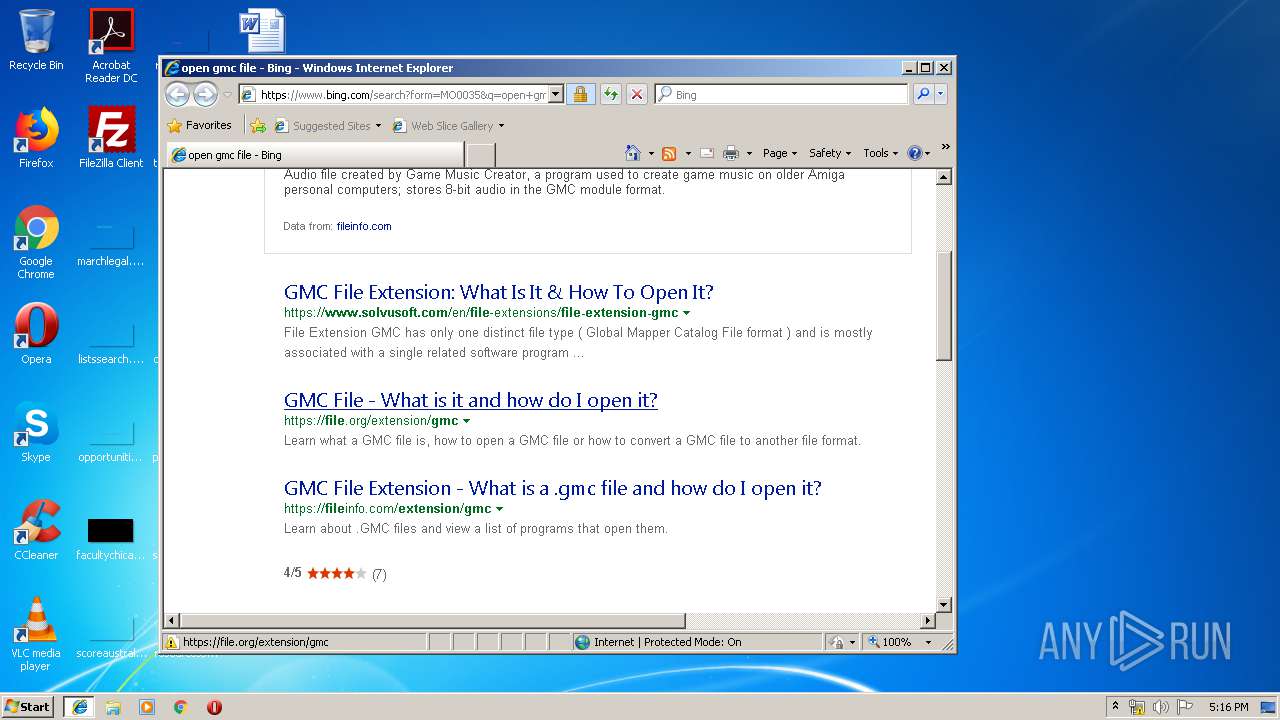Click Add to Favorites Bar icon
Image resolution: width=1280 pixels, height=720 pixels.
258,126
